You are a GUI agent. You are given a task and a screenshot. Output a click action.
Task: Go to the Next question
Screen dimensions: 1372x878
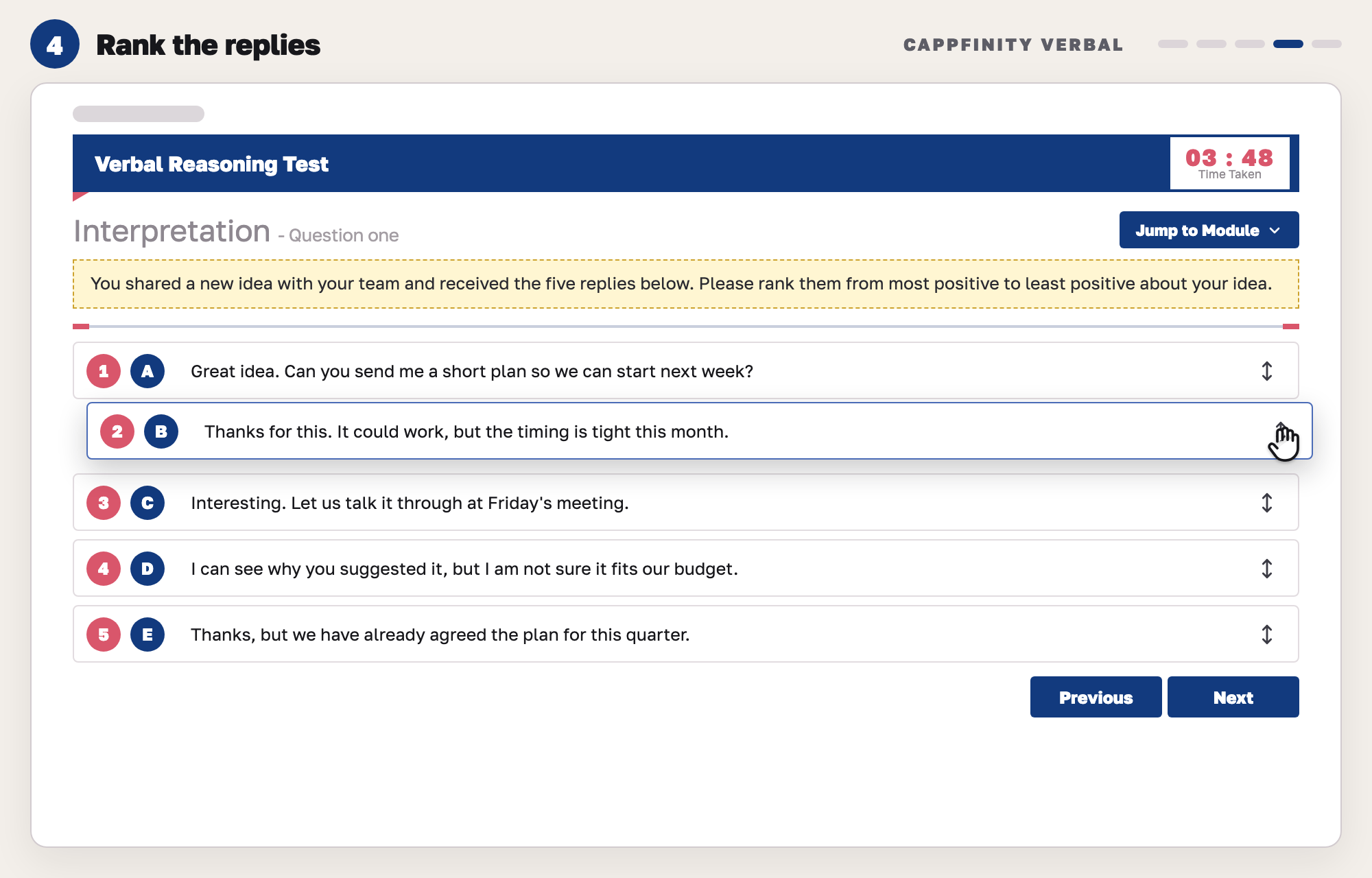pos(1233,697)
